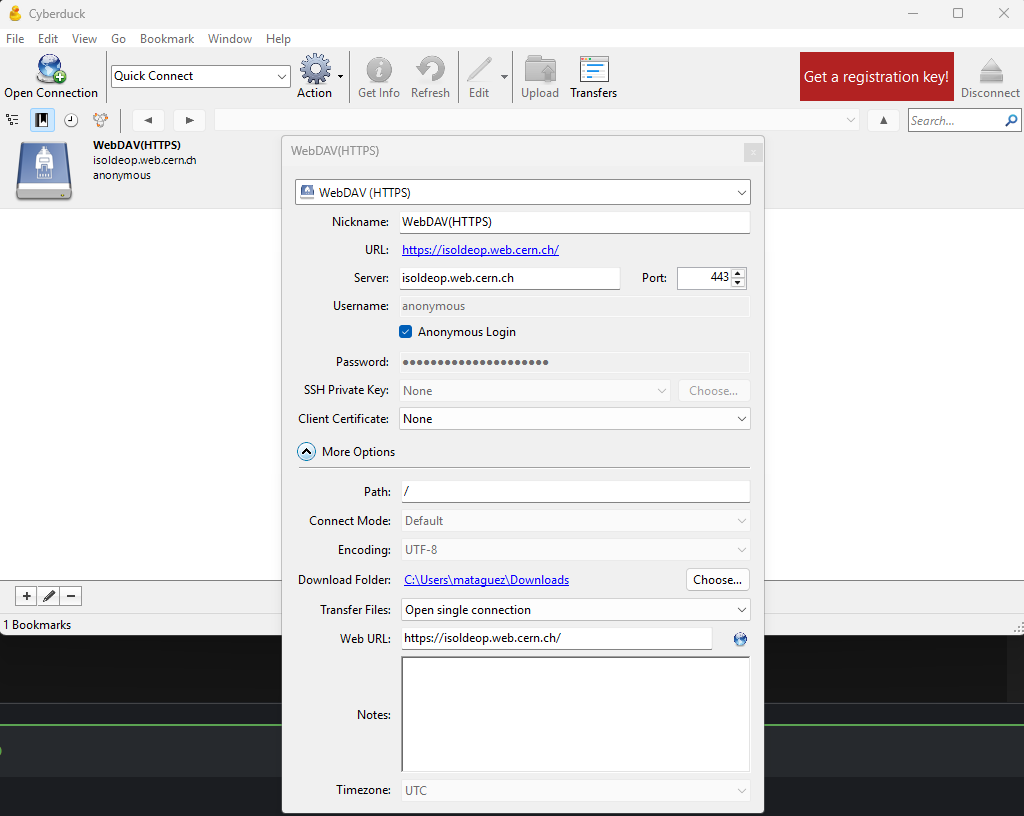
Task: Open the Transfers window
Action: pos(593,70)
